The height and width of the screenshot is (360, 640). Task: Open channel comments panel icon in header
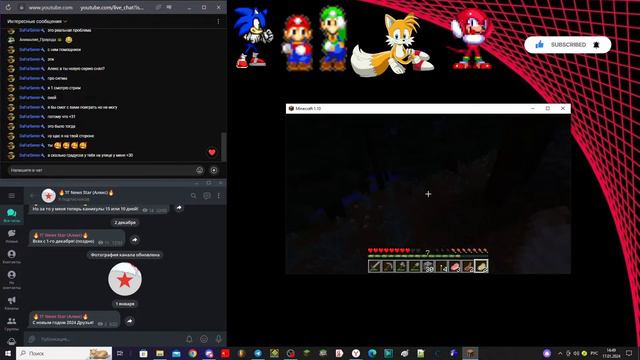click(x=207, y=196)
